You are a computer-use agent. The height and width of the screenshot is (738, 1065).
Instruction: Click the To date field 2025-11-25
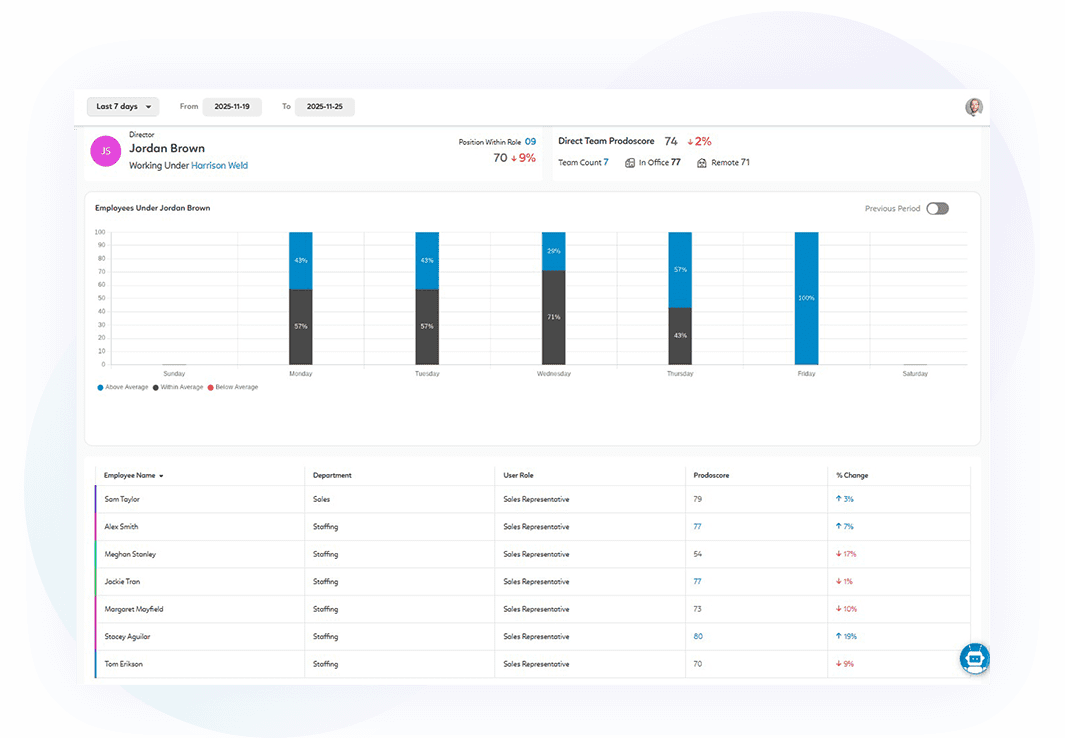coord(324,106)
